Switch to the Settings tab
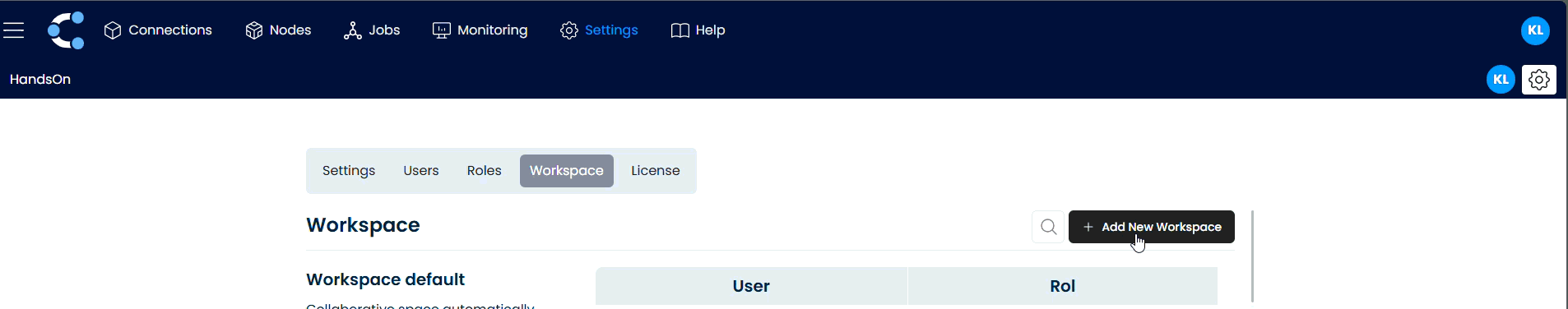This screenshot has width=1568, height=309. (x=349, y=171)
